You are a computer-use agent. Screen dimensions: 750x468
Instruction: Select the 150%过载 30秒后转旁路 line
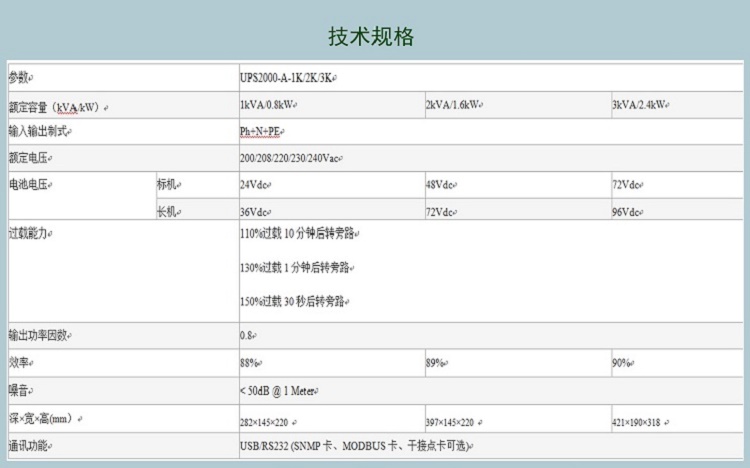point(297,301)
